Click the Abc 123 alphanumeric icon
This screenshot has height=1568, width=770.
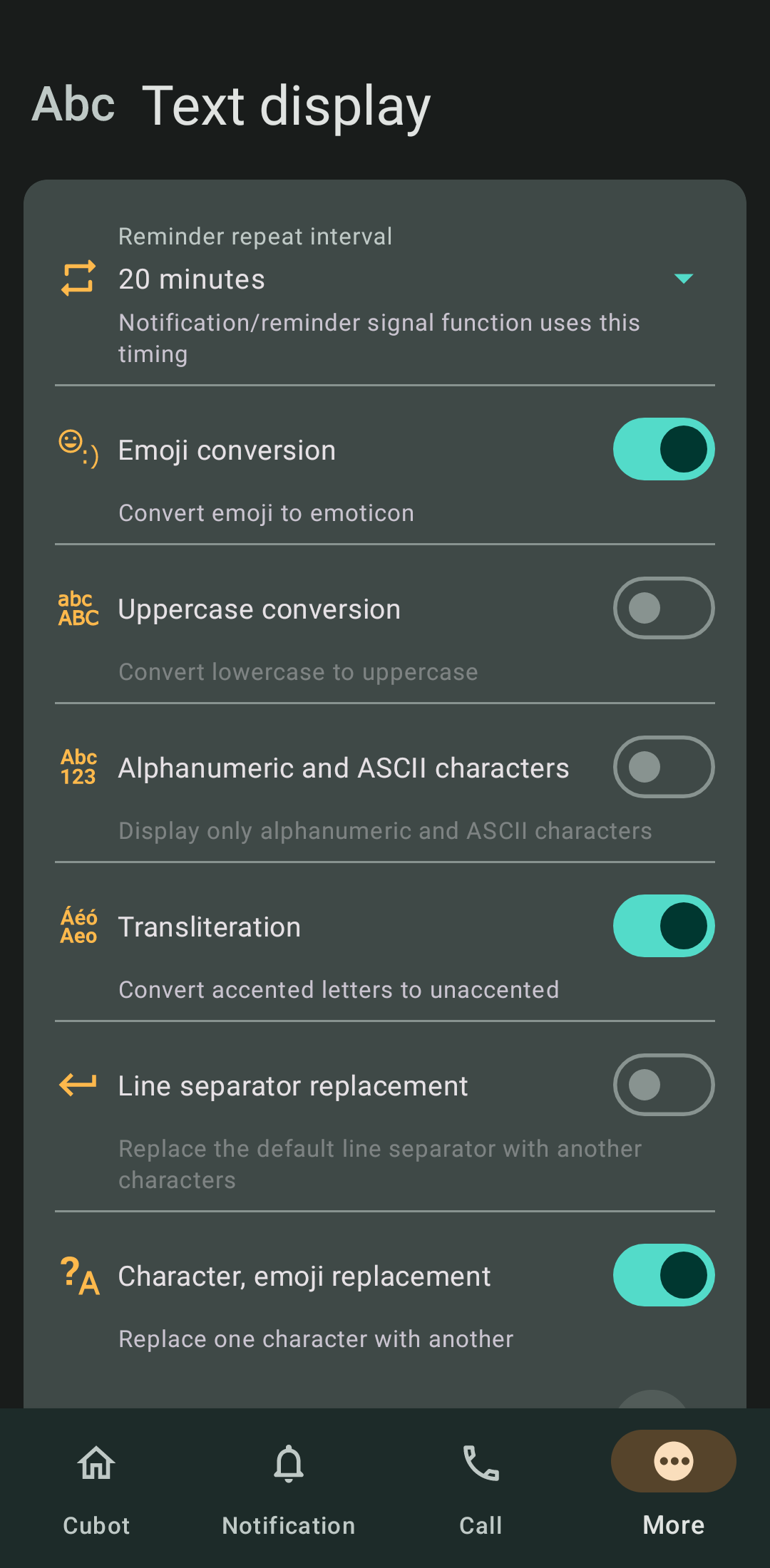pos(78,768)
